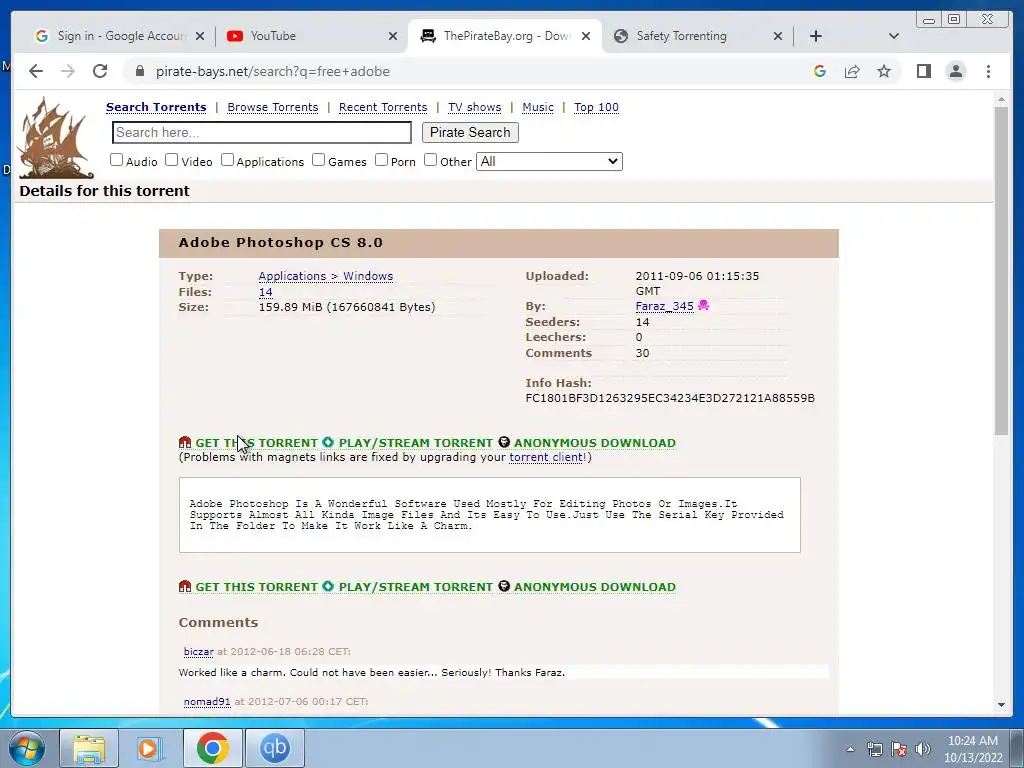Click the upper Play/Stream green circle icon

pyautogui.click(x=328, y=442)
